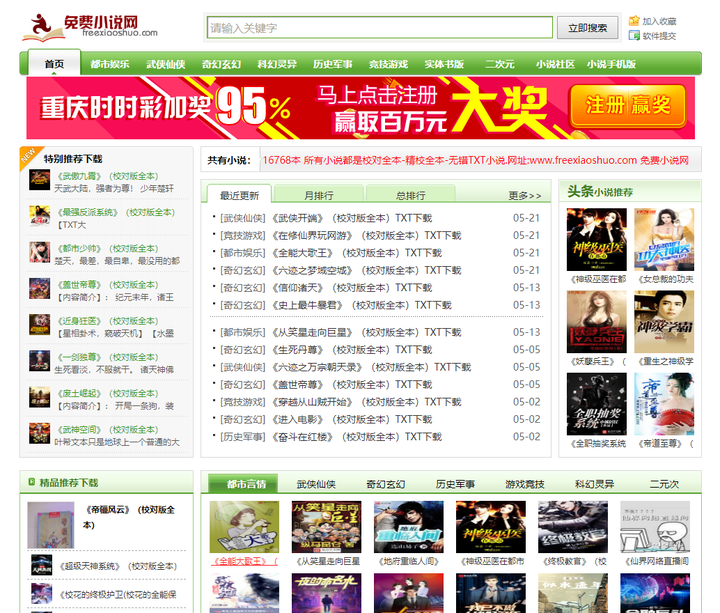Click the 更多>> link
This screenshot has height=613, width=720.
tap(524, 196)
